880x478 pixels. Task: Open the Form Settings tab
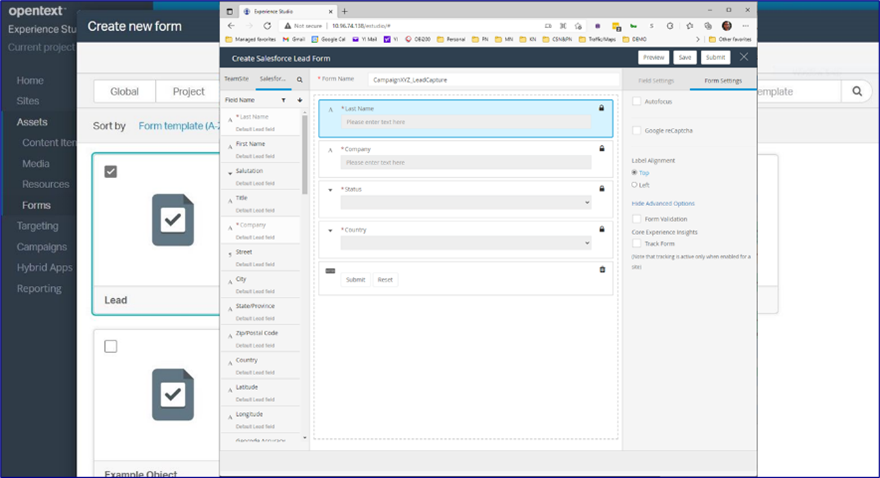pyautogui.click(x=723, y=81)
